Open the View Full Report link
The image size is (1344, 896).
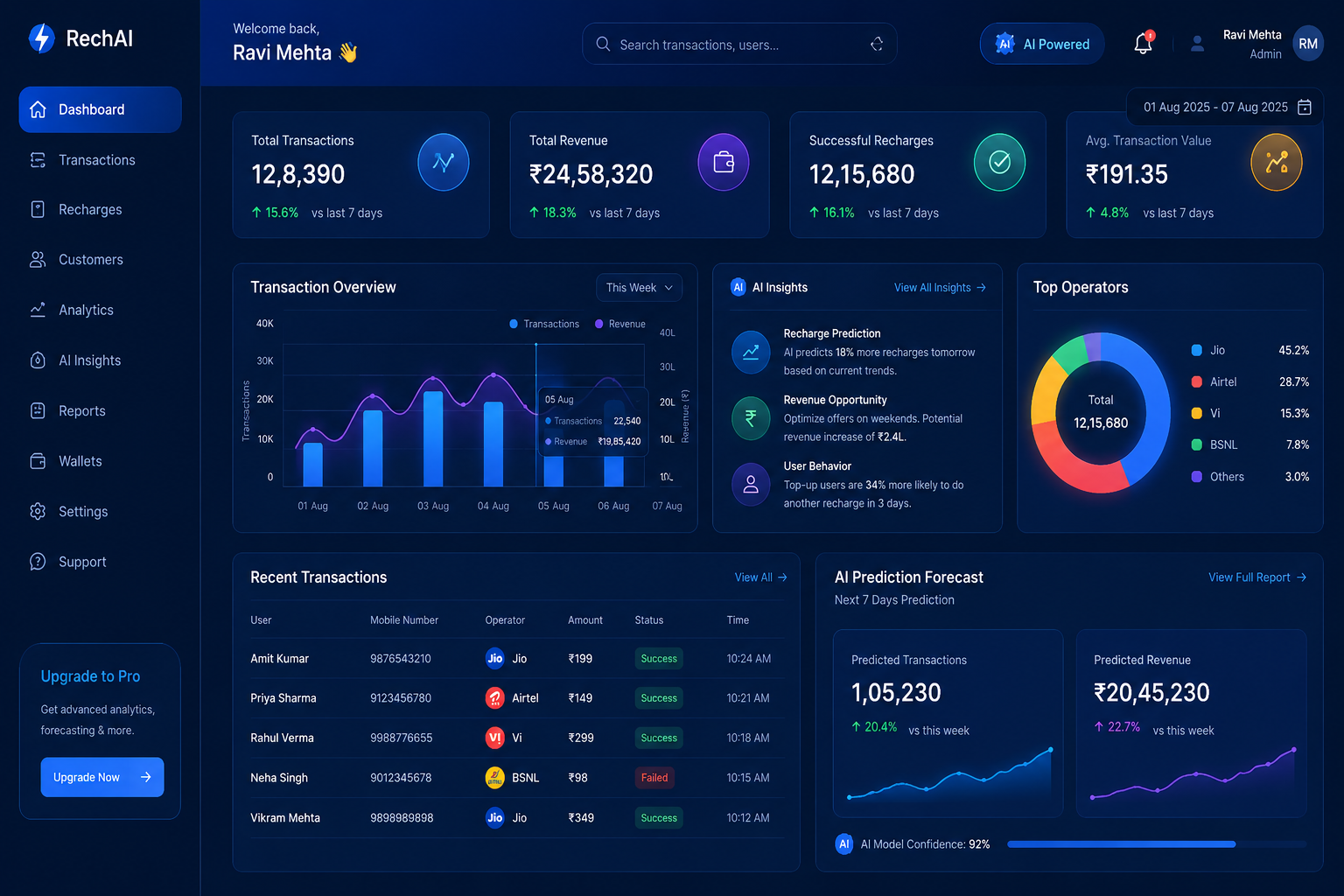pyautogui.click(x=1257, y=577)
